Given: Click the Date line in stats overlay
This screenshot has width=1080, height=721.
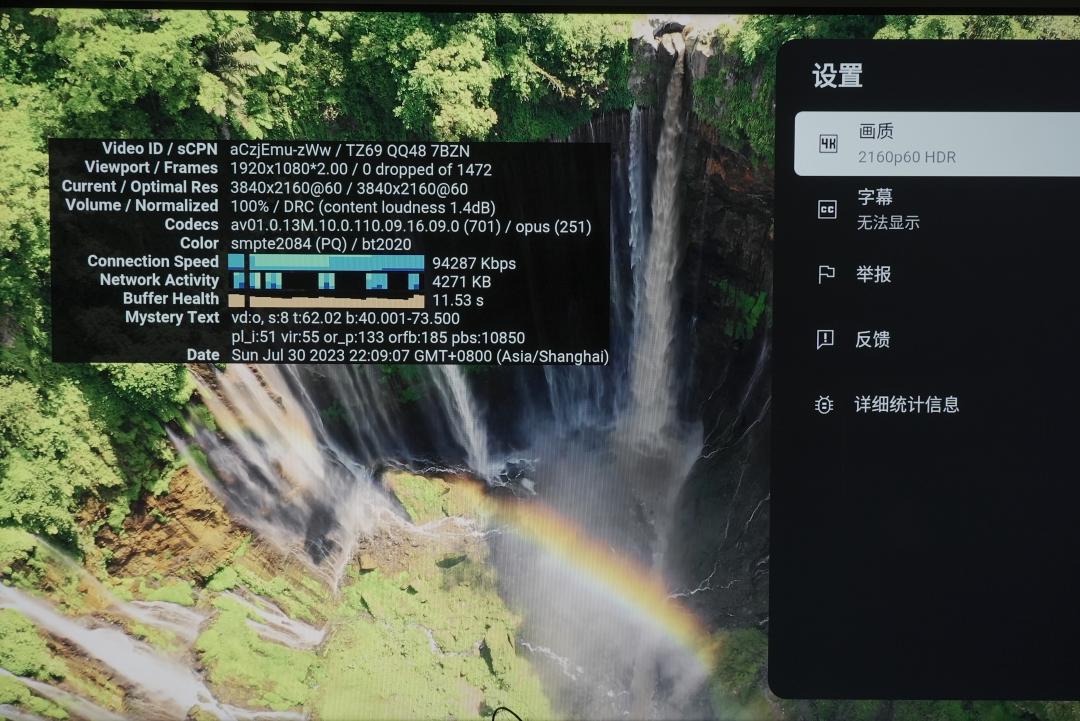Looking at the screenshot, I should (x=420, y=356).
